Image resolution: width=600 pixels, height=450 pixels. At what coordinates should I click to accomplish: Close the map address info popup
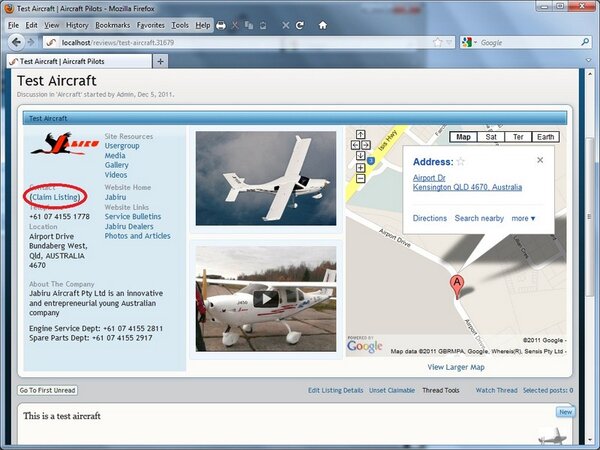point(540,160)
